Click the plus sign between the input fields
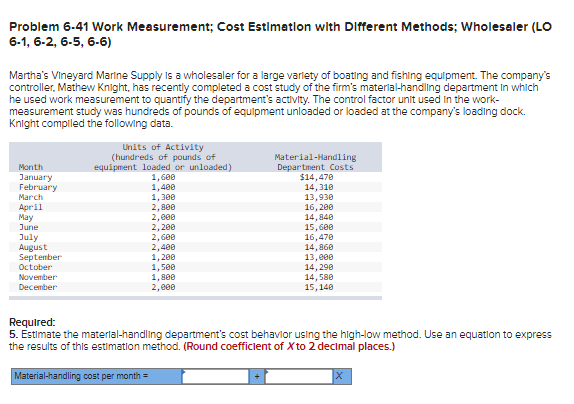The width and height of the screenshot is (574, 404). pyautogui.click(x=257, y=376)
